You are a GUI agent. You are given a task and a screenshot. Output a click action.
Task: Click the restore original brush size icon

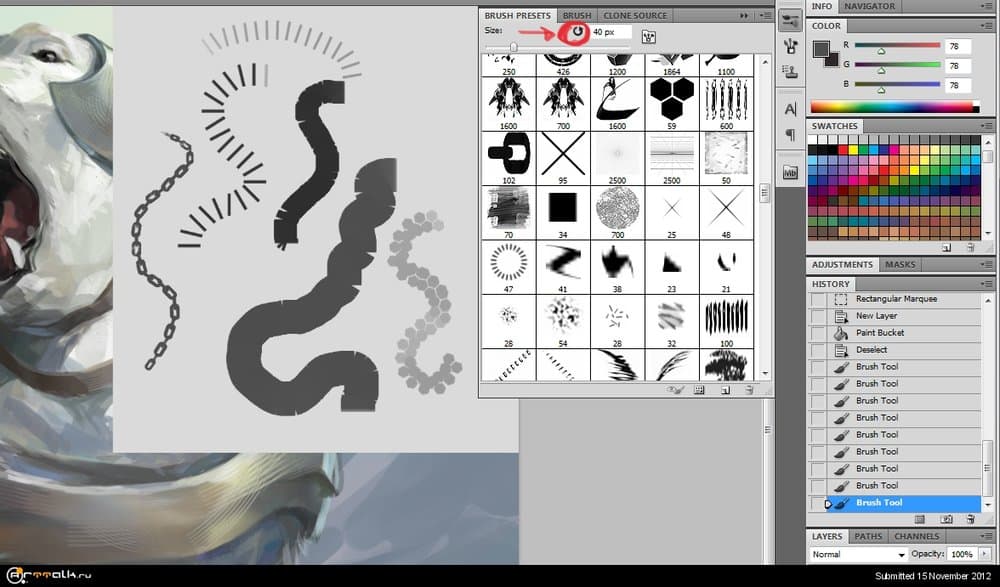[x=577, y=32]
